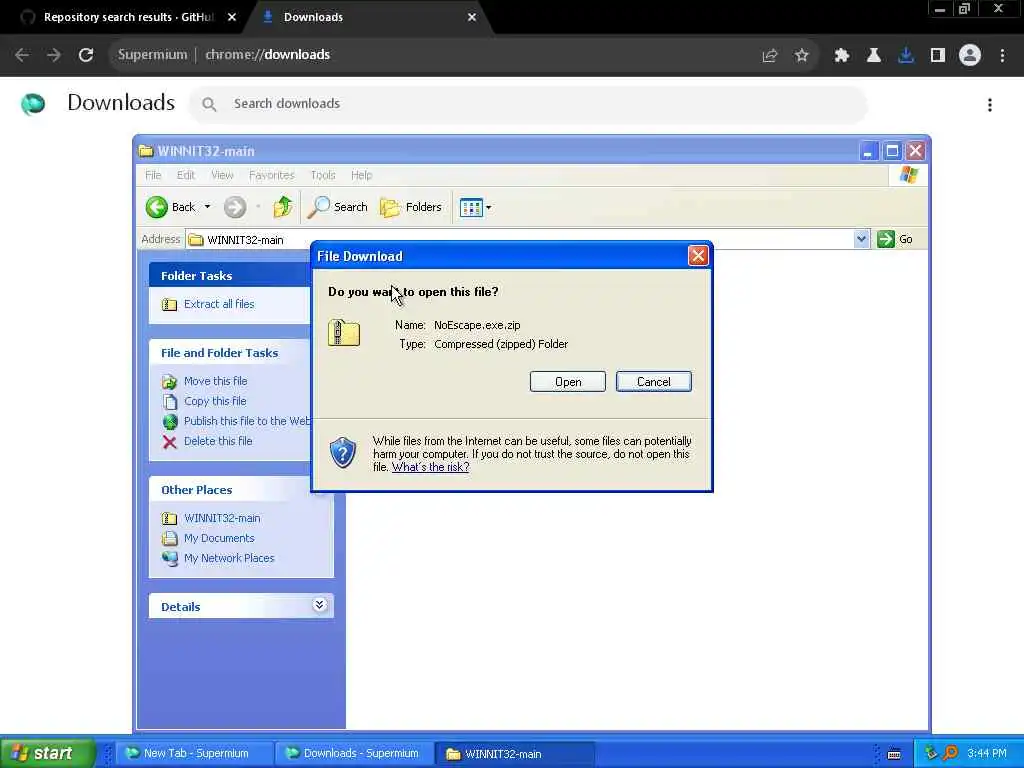Open the browser downloads tray icon
1024x768 pixels.
pyautogui.click(x=906, y=56)
